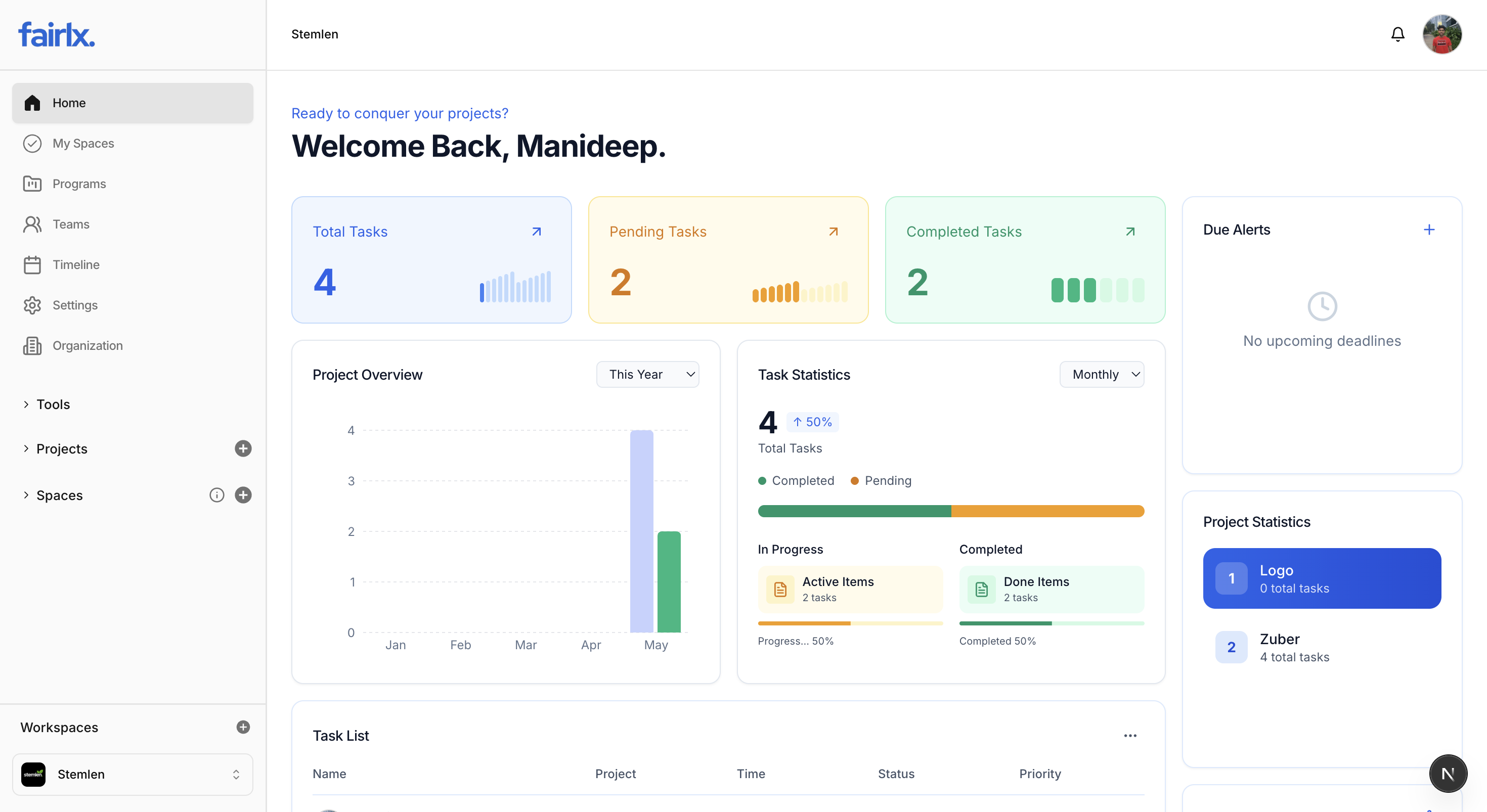Expand the Spaces section
1487x812 pixels.
click(25, 495)
